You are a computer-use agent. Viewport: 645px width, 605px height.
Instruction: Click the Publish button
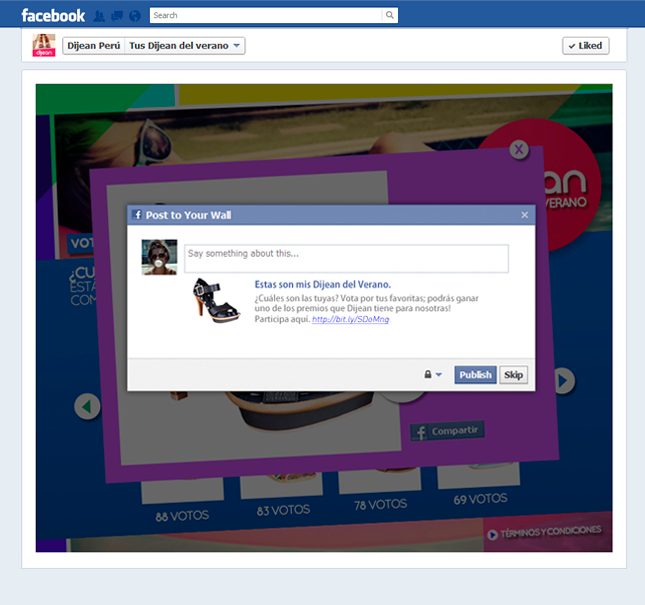pyautogui.click(x=475, y=375)
